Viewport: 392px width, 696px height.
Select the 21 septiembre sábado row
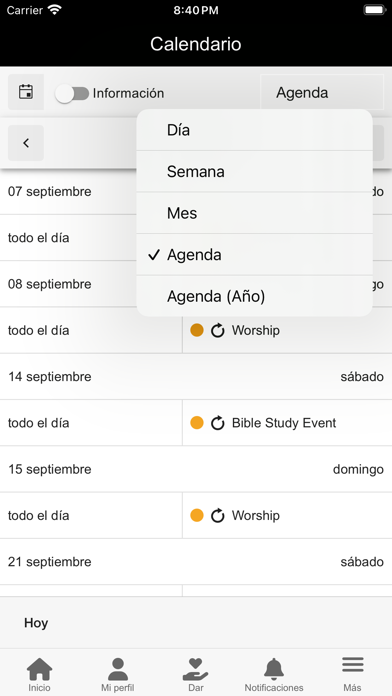coord(196,562)
